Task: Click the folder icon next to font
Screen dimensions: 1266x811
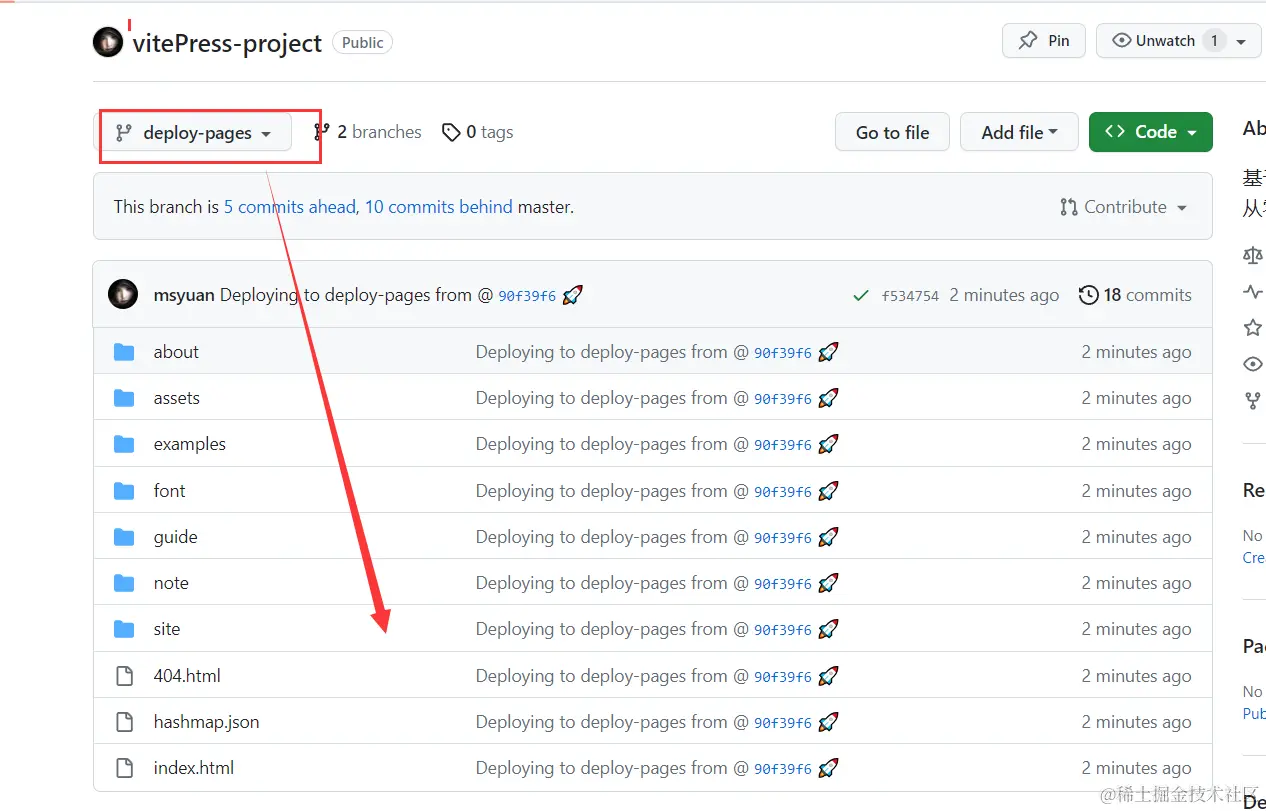Action: (x=124, y=491)
